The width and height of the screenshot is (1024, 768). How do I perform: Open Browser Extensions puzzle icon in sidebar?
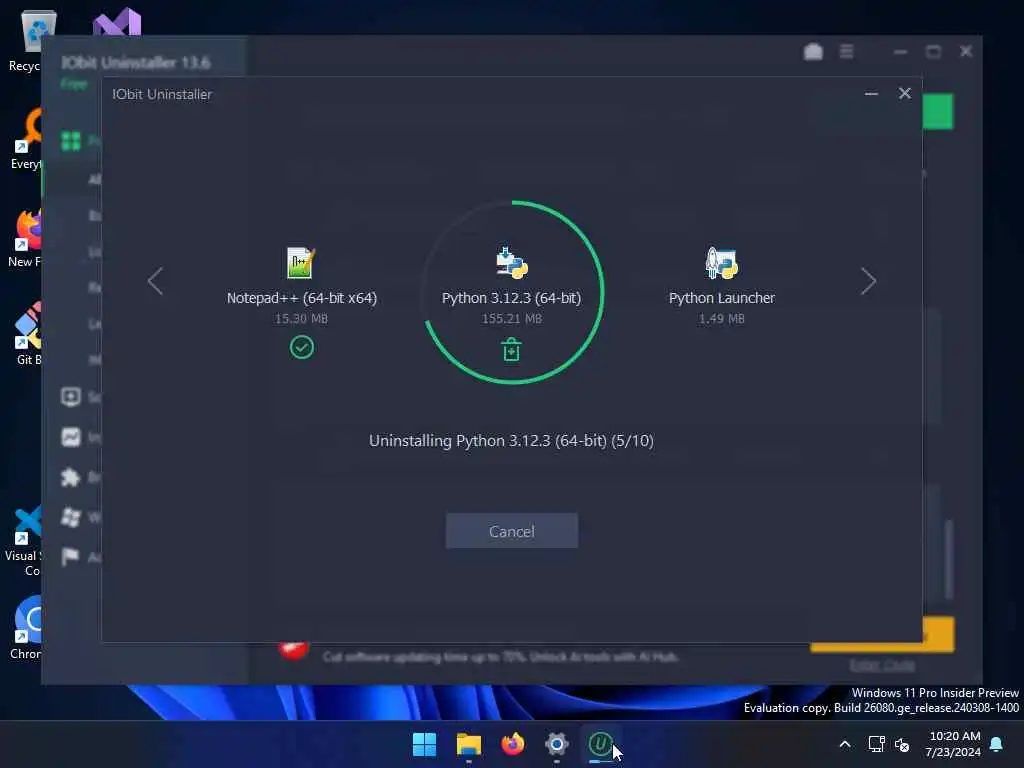tap(71, 477)
